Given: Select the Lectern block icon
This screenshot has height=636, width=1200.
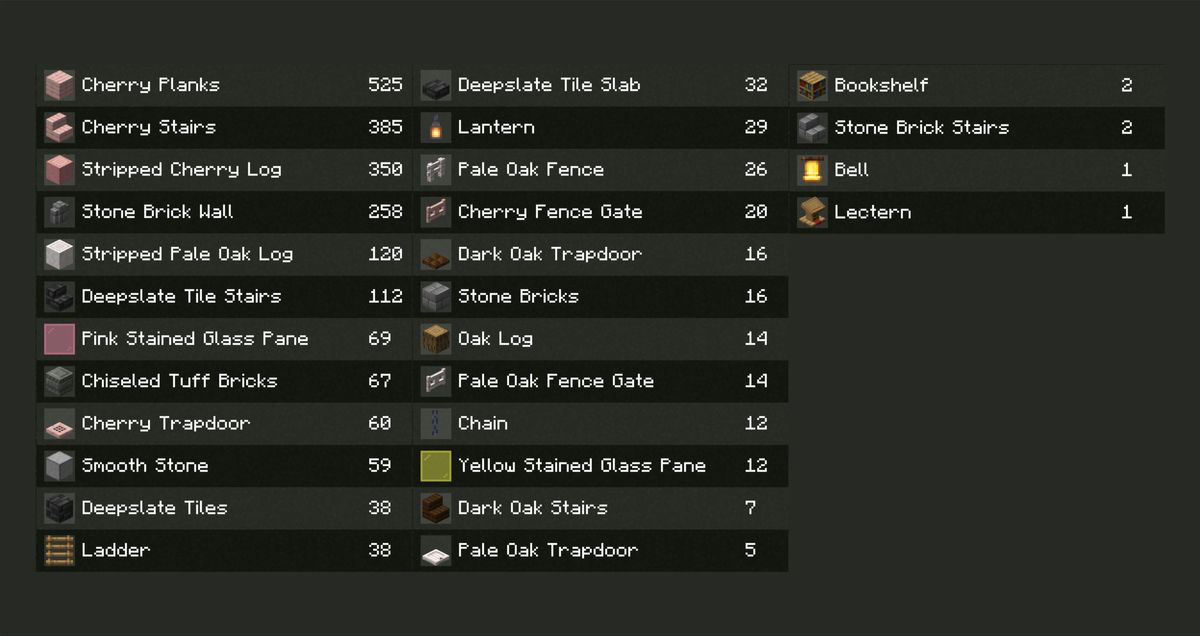Looking at the screenshot, I should [x=812, y=212].
